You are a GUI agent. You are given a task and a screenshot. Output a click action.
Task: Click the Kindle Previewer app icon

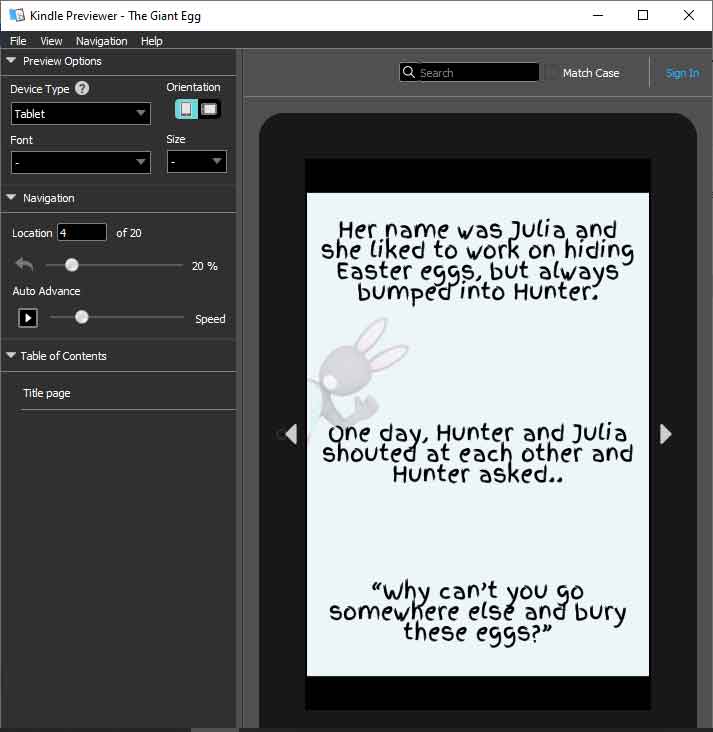pos(17,15)
